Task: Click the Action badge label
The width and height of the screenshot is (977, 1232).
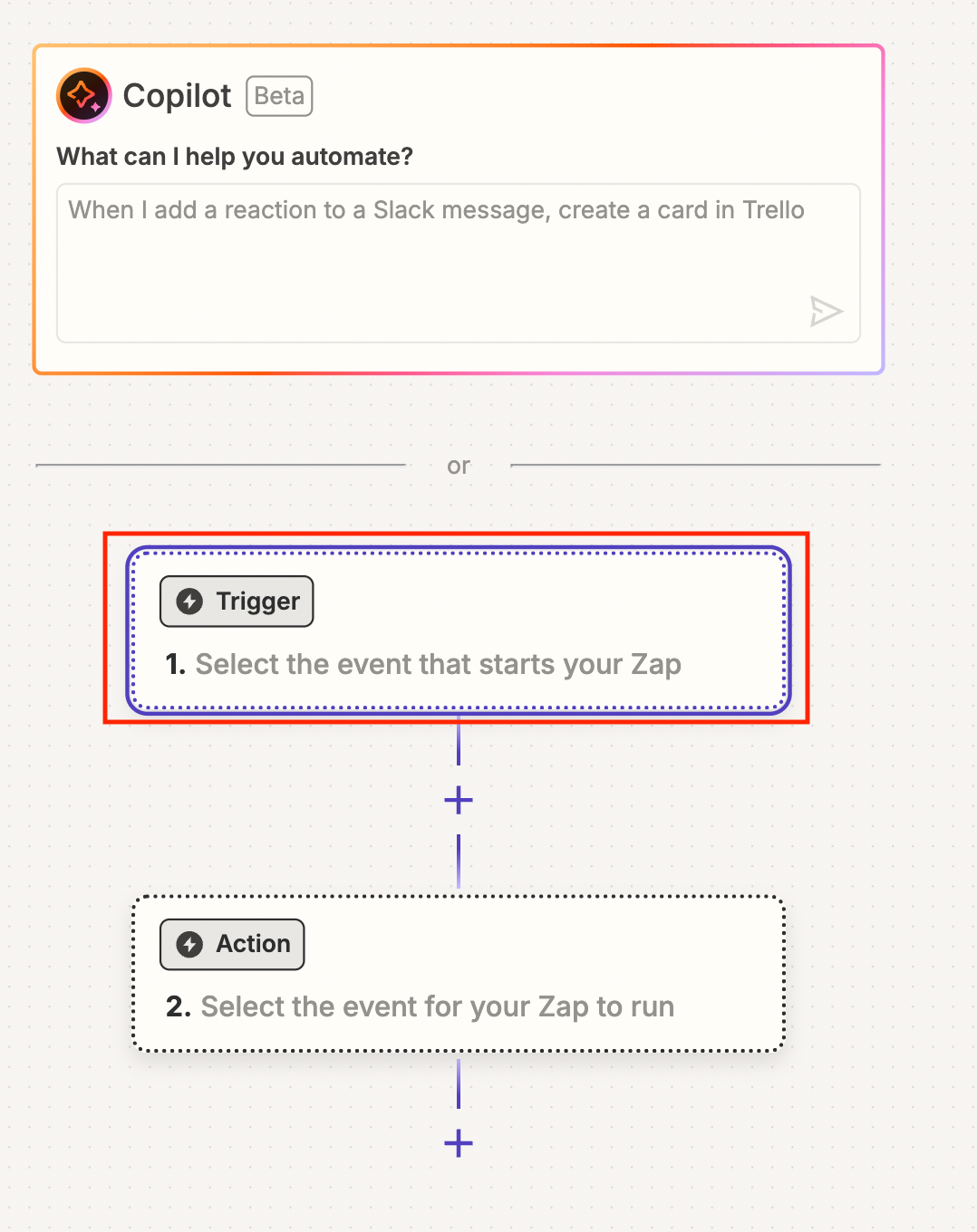Action: point(253,944)
